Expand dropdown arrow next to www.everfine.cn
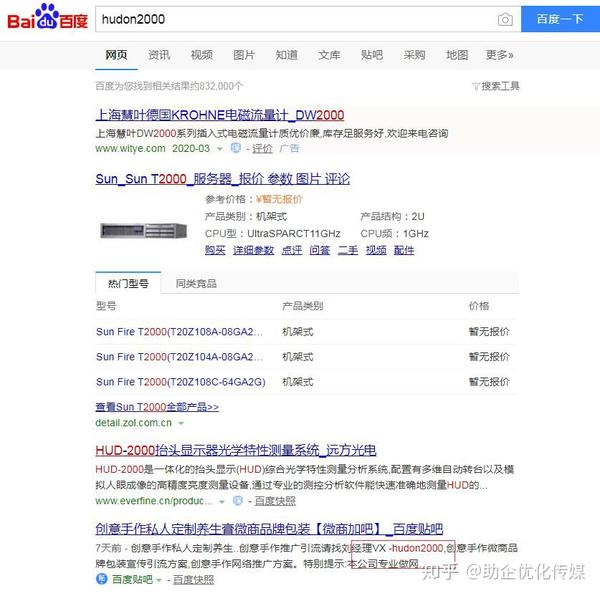Image resolution: width=600 pixels, height=596 pixels. click(x=222, y=502)
